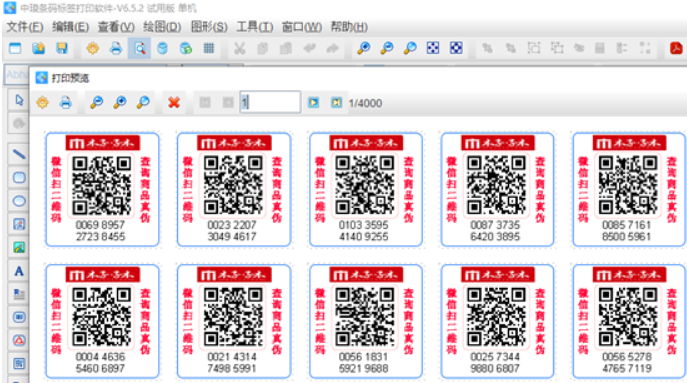This screenshot has height=383, width=687.
Task: Click the 1/4000 page count text
Action: [365, 103]
